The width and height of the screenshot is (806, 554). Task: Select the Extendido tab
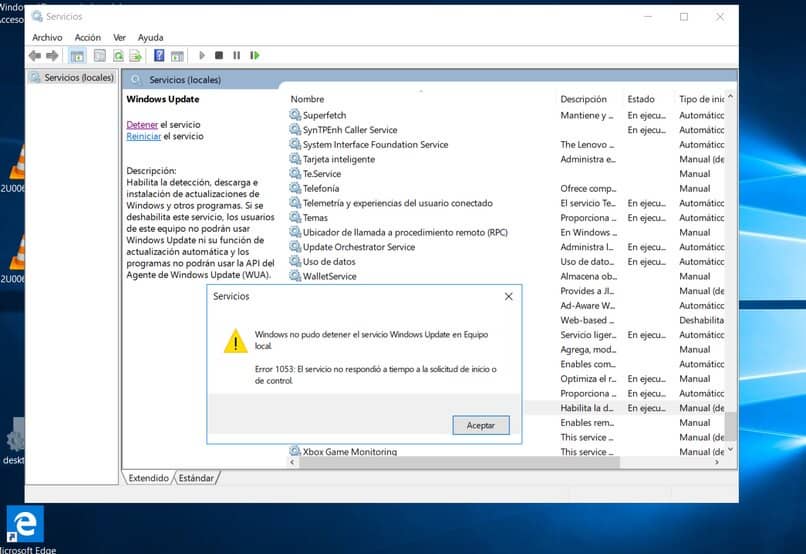click(x=148, y=478)
